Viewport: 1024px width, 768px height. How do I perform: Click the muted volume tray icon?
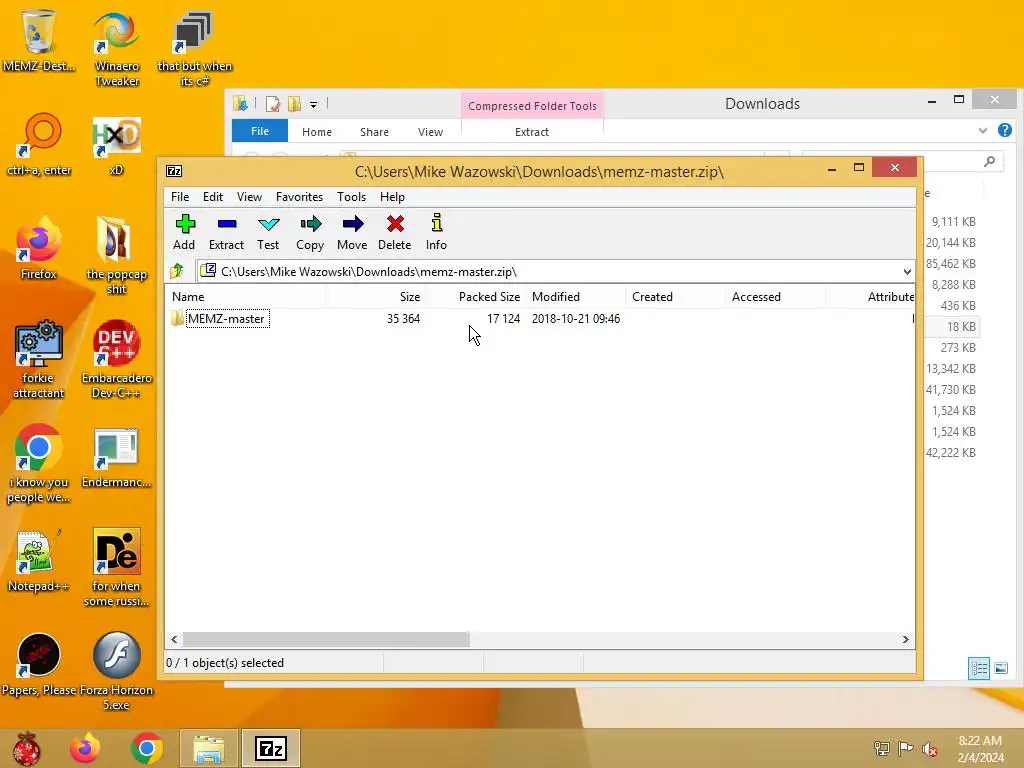pos(930,749)
